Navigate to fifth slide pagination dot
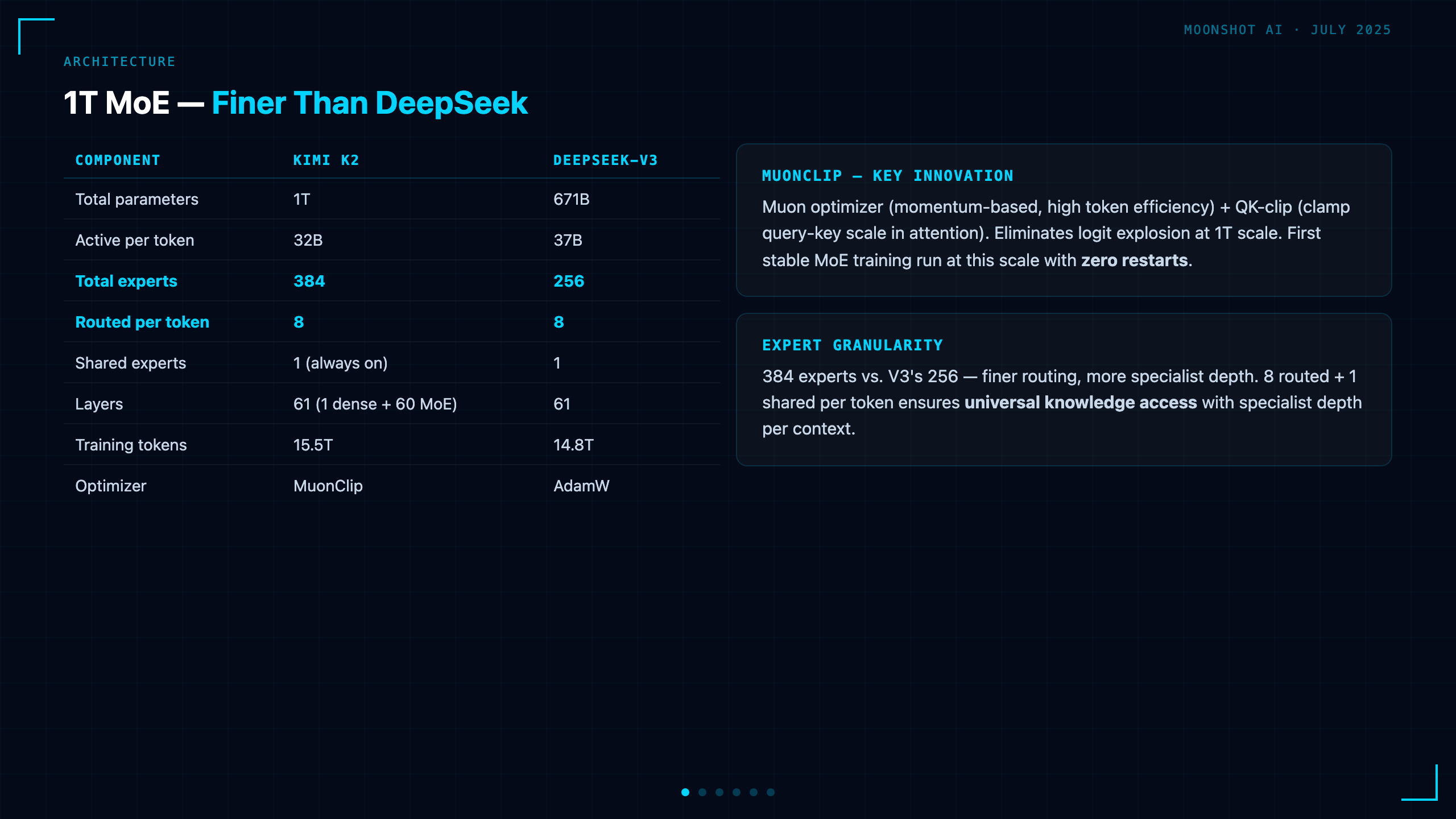Image resolution: width=1456 pixels, height=819 pixels. pyautogui.click(x=754, y=792)
